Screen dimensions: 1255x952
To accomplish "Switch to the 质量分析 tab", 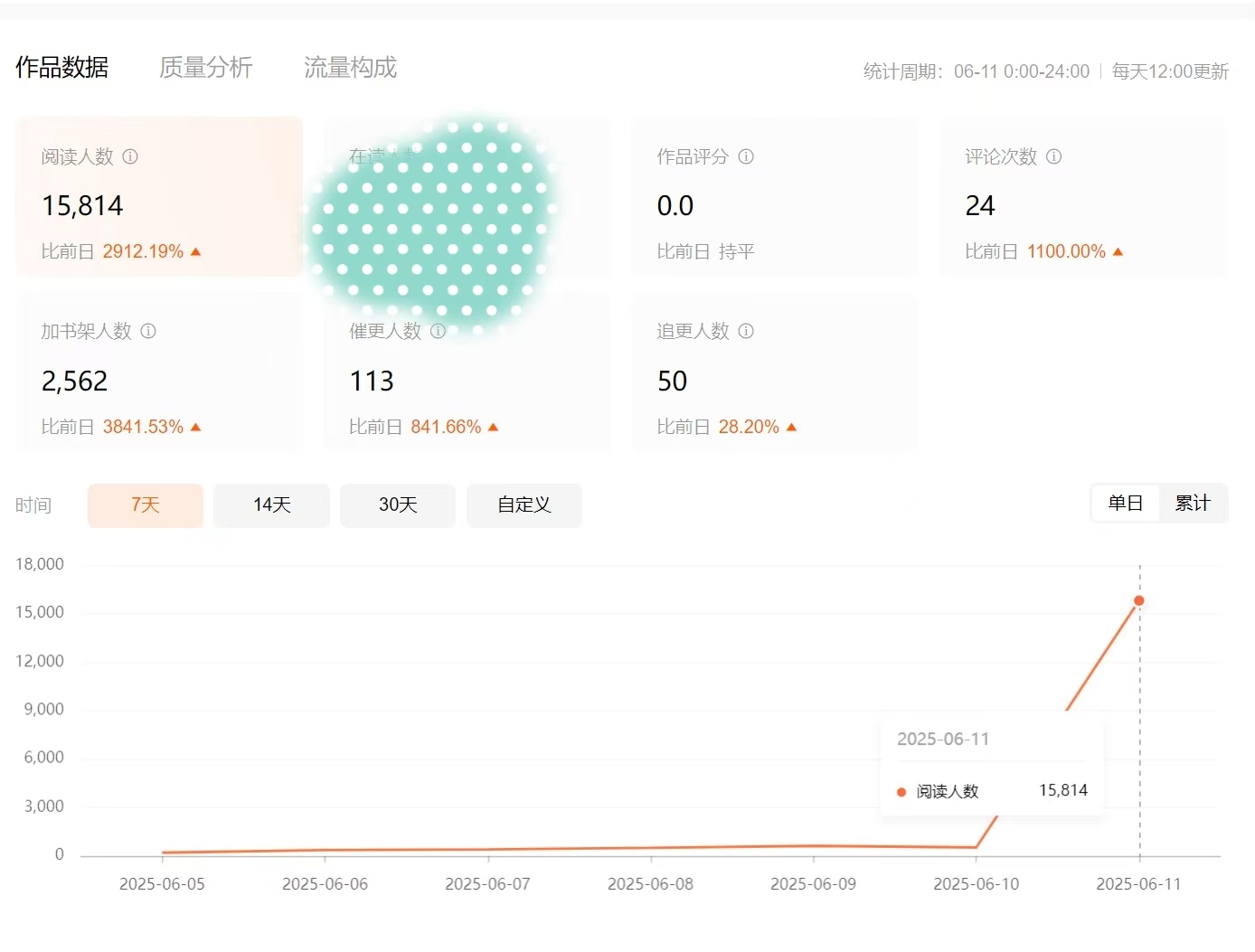I will click(205, 67).
